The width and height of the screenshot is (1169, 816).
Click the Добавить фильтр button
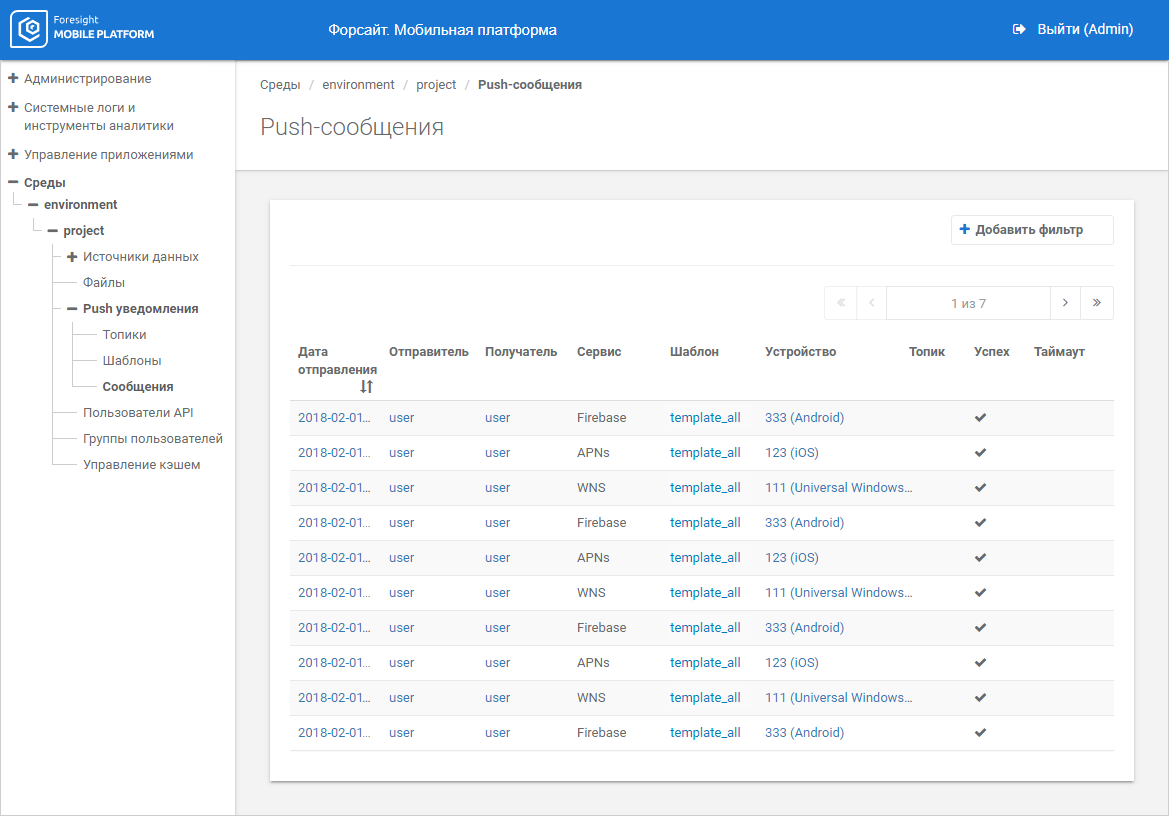point(1031,230)
